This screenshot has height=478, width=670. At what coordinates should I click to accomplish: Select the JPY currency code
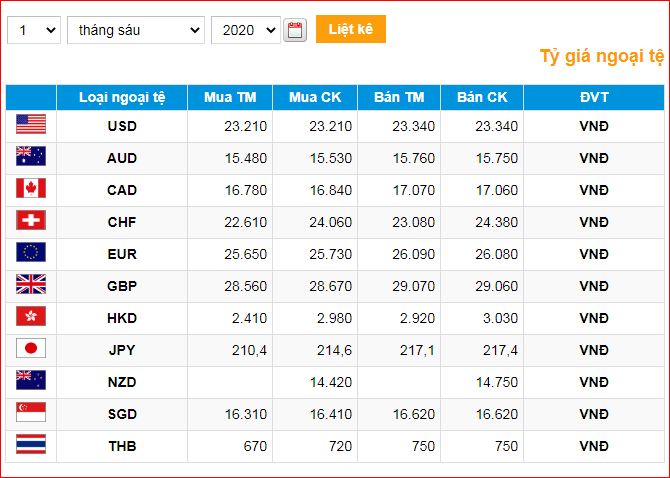coord(122,350)
